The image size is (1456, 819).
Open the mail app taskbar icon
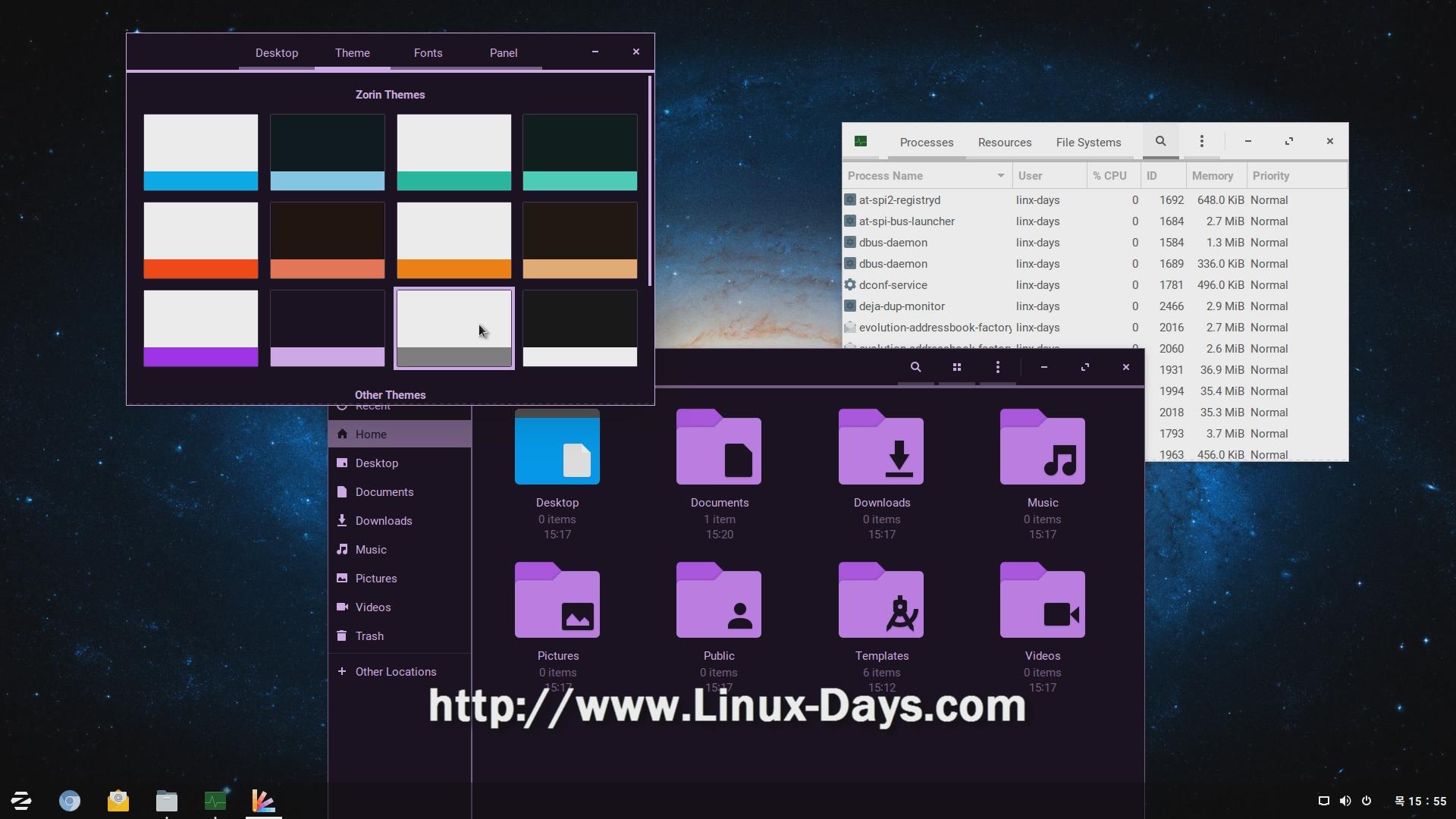coord(118,801)
